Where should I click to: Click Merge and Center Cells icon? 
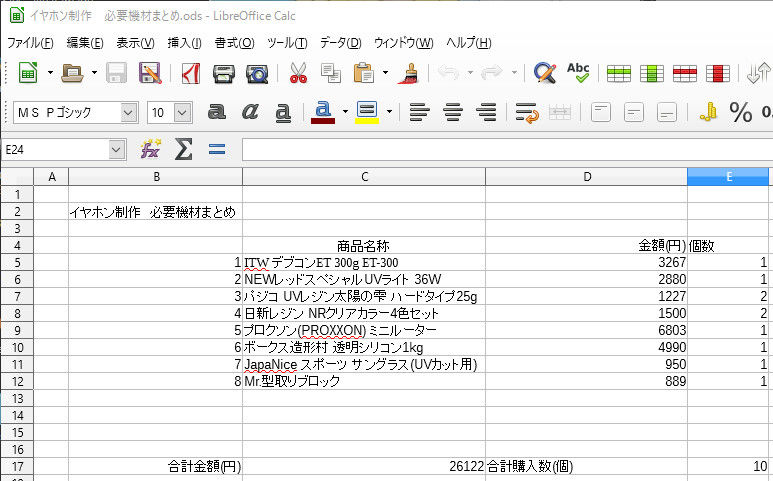pos(560,113)
